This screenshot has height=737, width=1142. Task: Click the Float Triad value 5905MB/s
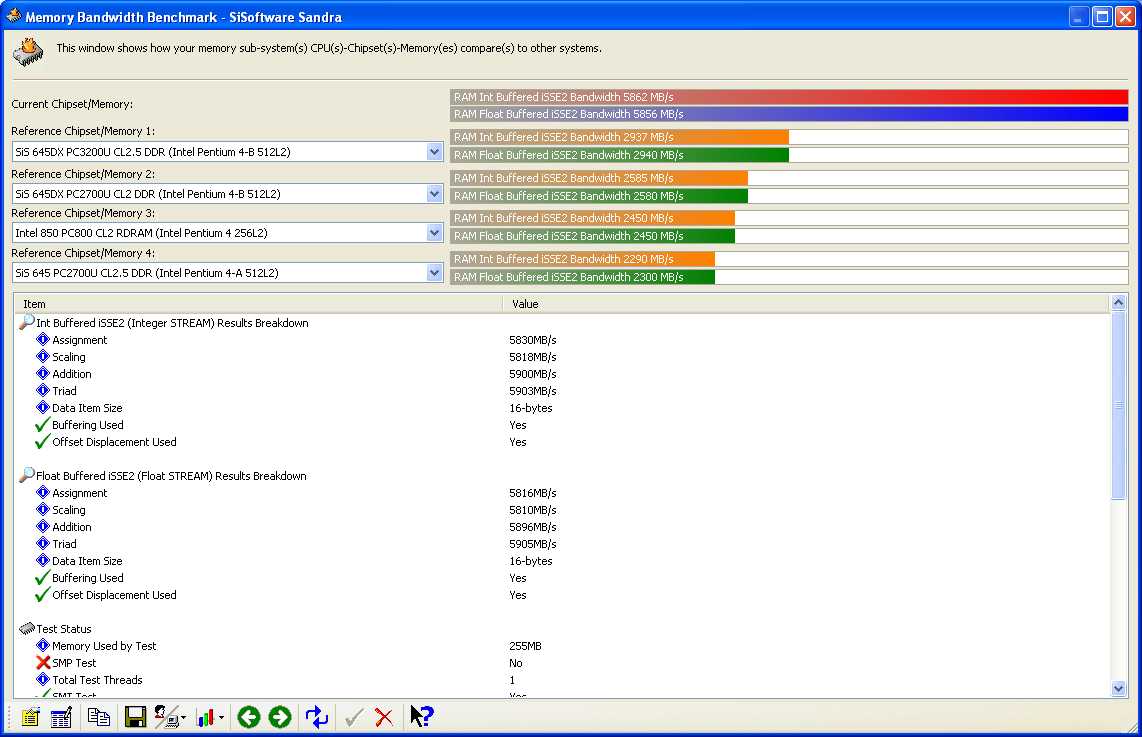(x=532, y=544)
